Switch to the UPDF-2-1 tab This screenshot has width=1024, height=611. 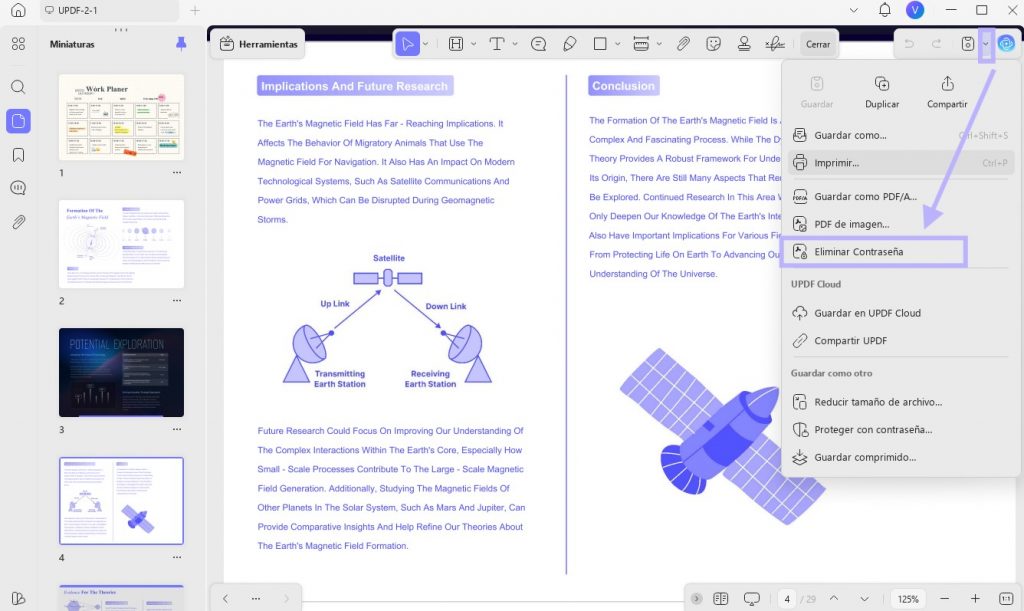click(109, 10)
